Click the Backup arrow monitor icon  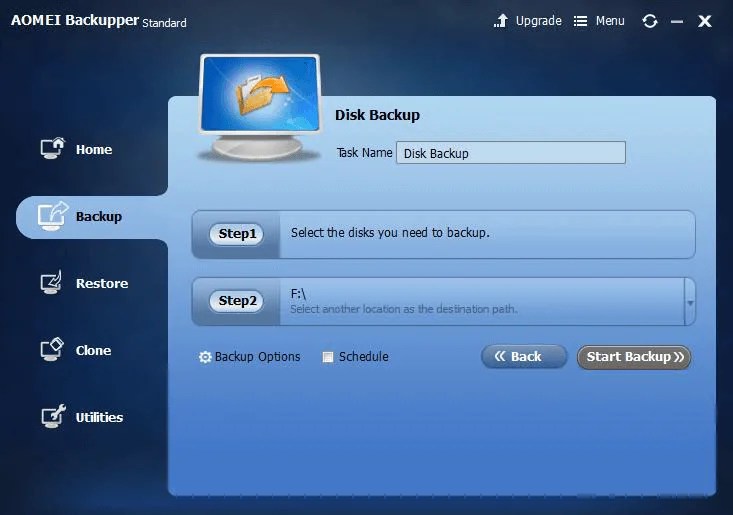point(52,216)
